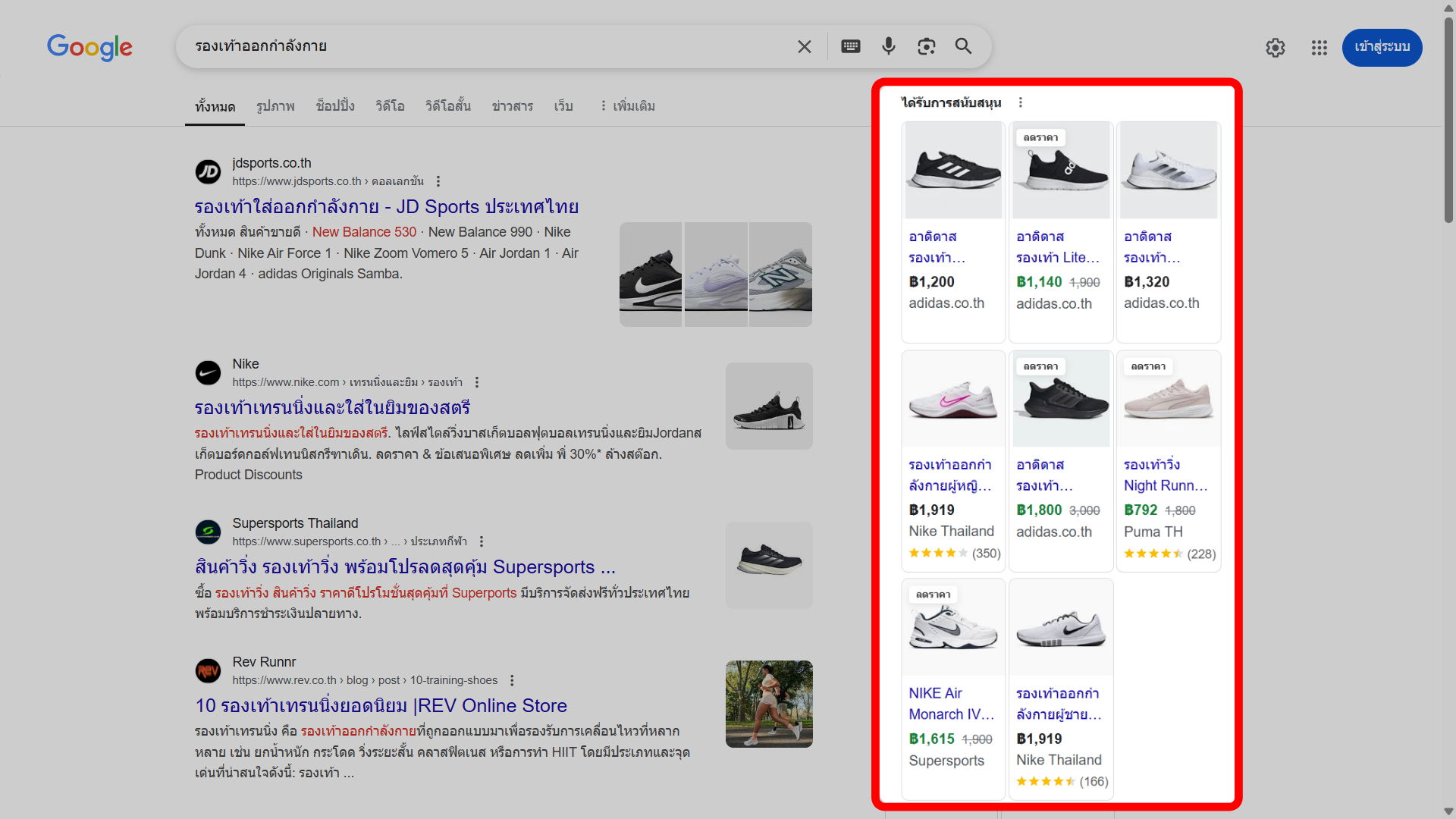Open adidas white shoe ad priced ฿1,320

click(x=1169, y=232)
